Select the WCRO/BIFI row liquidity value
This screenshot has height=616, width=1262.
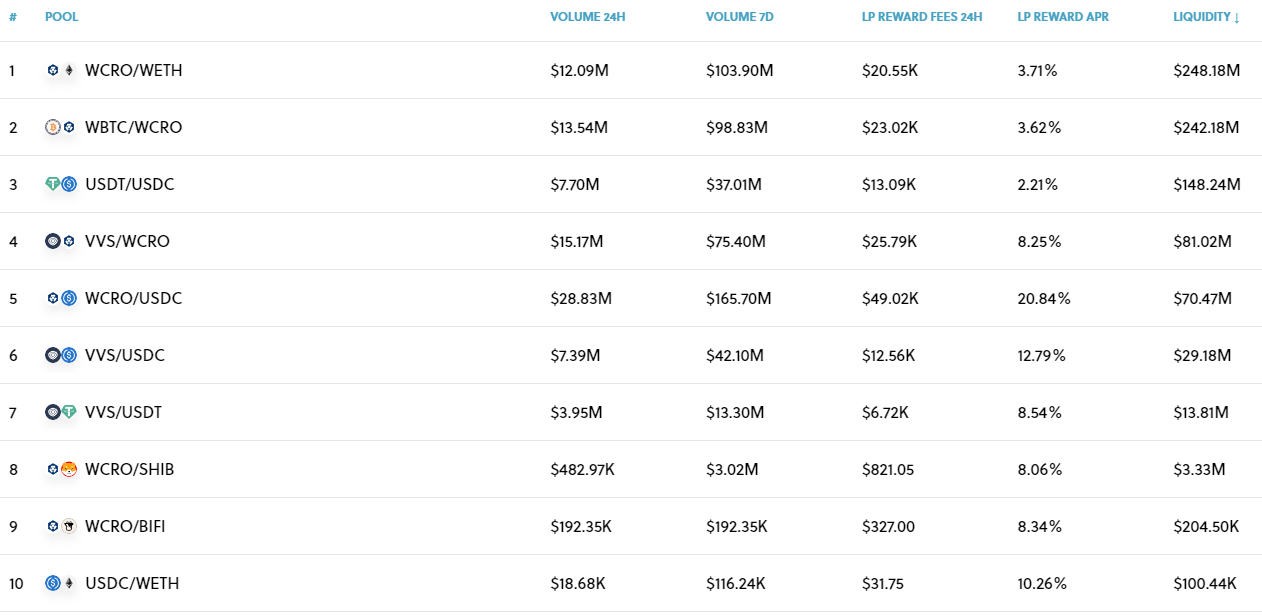tap(1206, 526)
